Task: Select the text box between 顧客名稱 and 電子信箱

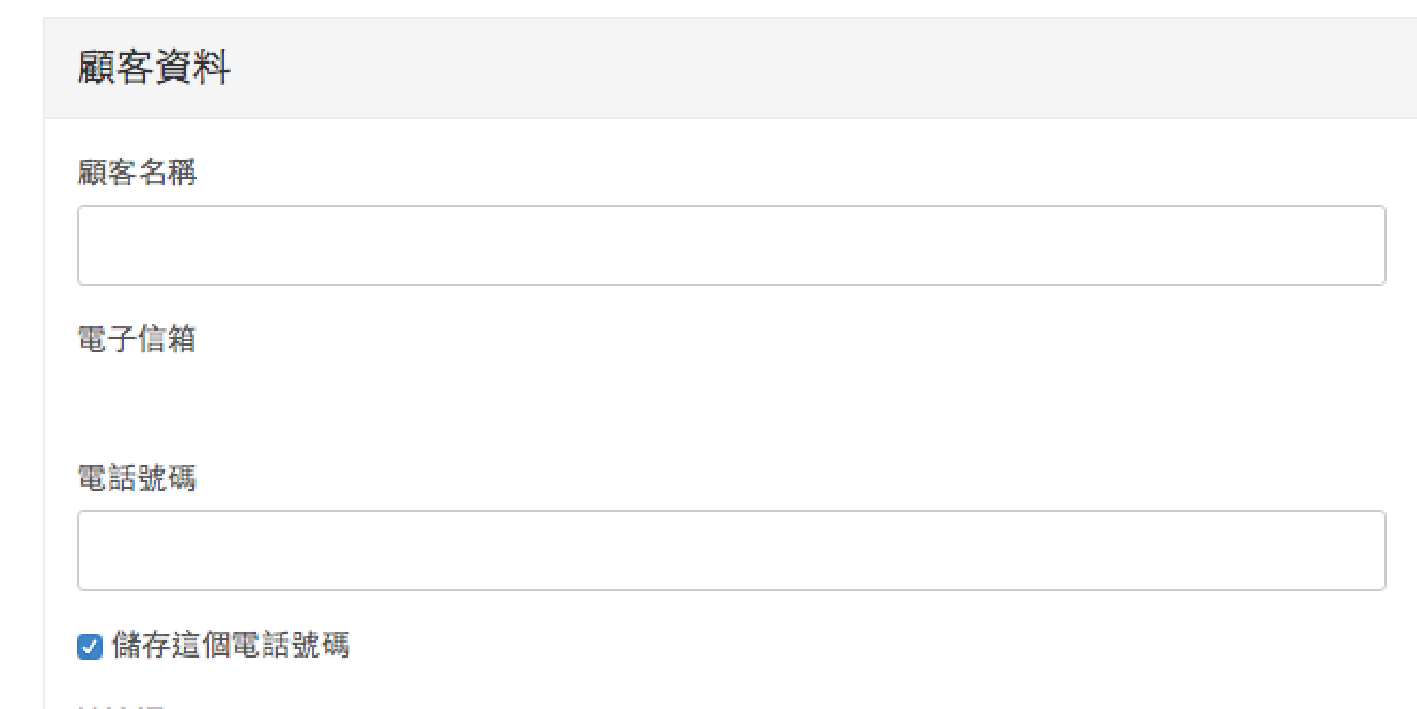Action: click(x=731, y=246)
